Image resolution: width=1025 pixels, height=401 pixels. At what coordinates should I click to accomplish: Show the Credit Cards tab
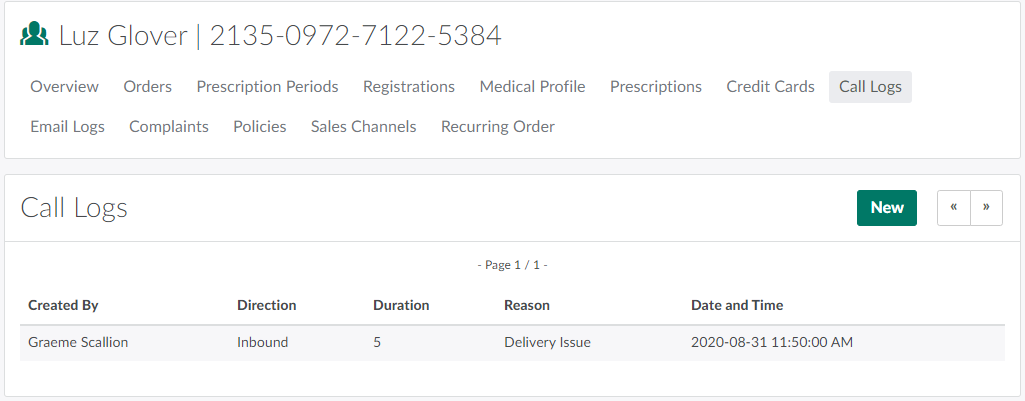click(x=770, y=87)
